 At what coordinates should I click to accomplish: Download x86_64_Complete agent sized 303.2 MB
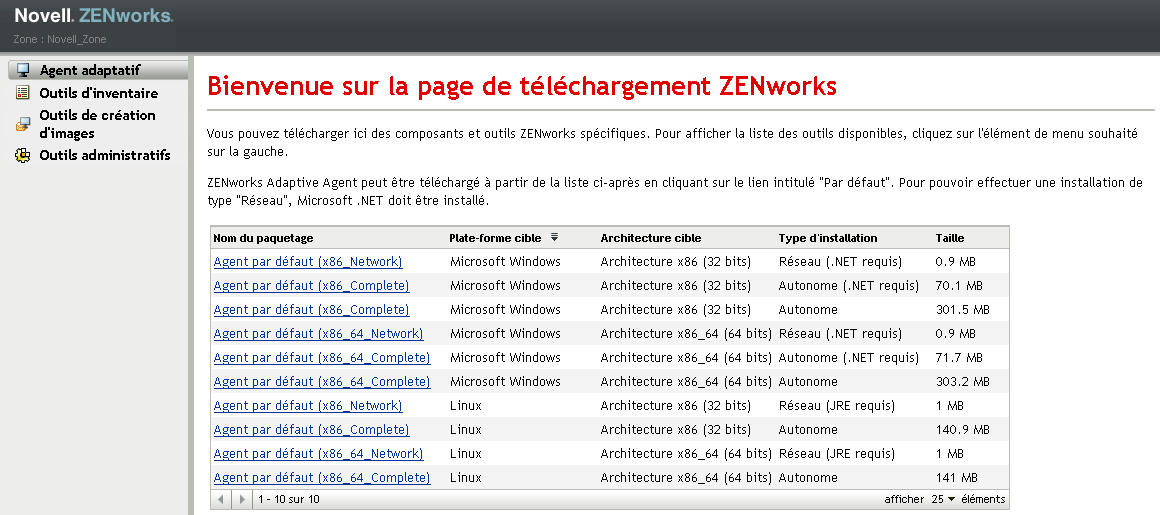coord(322,382)
